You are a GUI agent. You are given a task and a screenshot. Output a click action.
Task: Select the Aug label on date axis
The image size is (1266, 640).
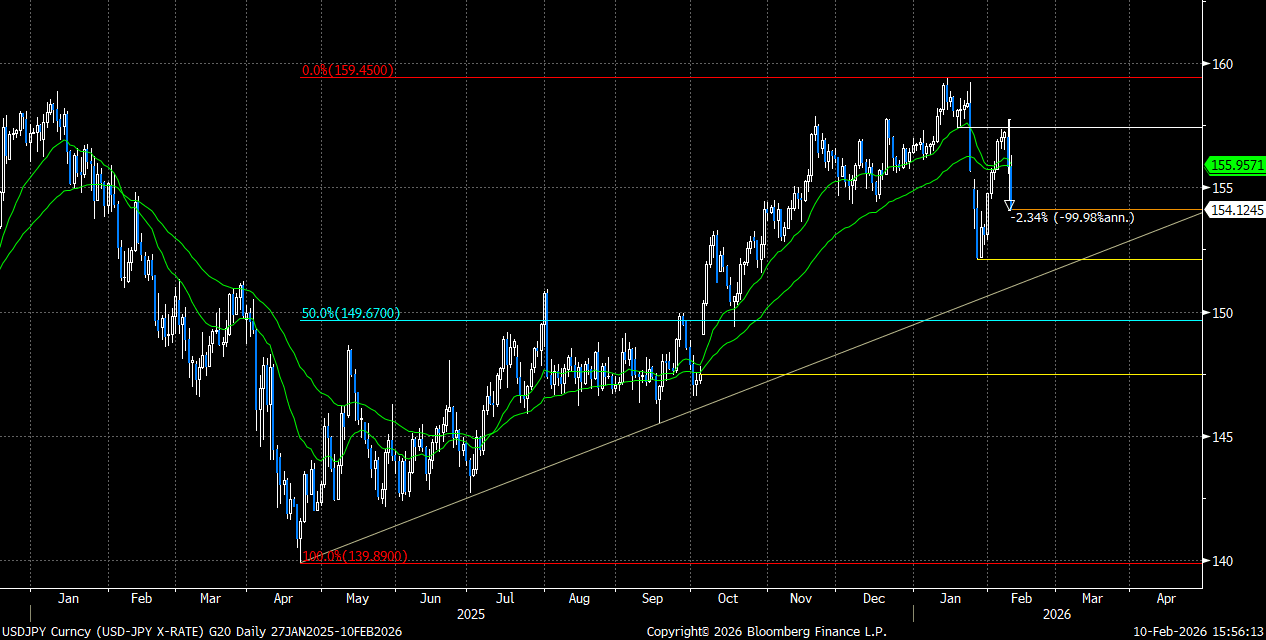click(580, 599)
